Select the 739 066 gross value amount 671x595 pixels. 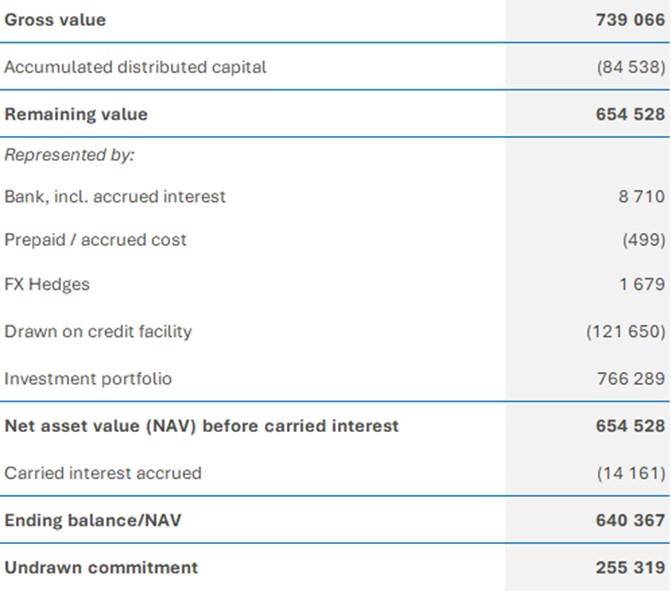point(630,20)
